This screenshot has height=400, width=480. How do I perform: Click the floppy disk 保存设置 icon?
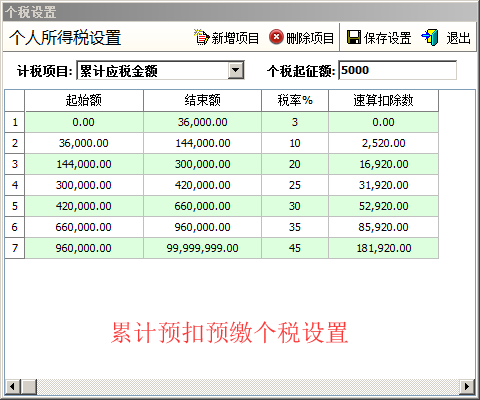click(354, 37)
